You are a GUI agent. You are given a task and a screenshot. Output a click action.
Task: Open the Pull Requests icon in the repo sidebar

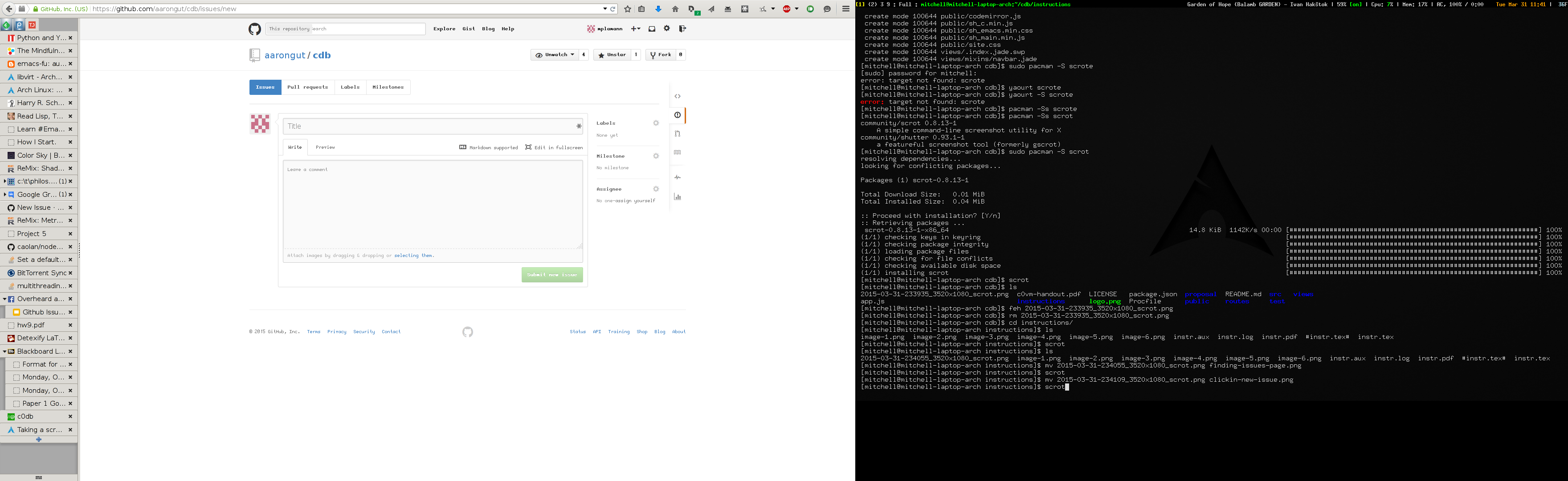[x=678, y=134]
